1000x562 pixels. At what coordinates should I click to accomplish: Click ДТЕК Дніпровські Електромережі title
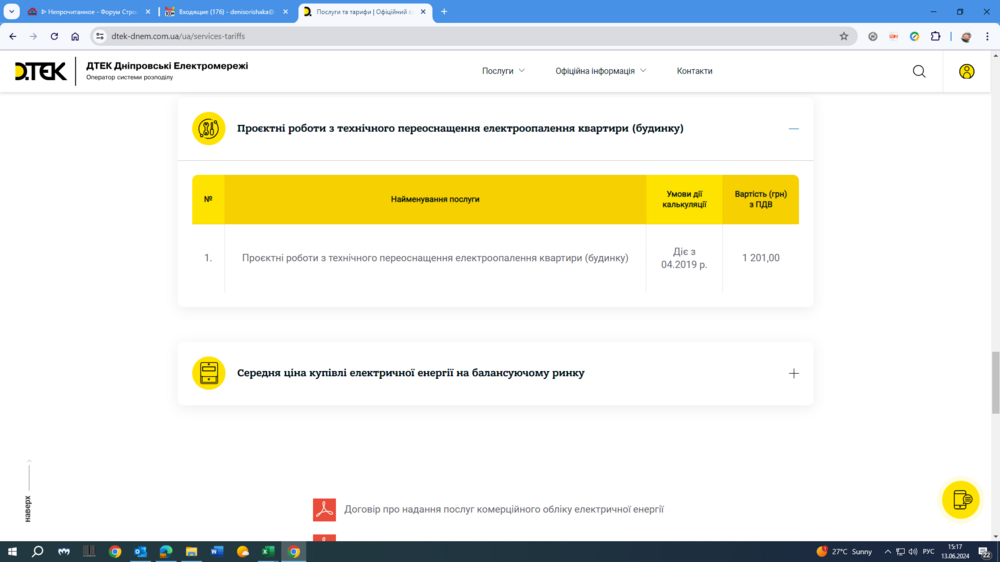[167, 66]
